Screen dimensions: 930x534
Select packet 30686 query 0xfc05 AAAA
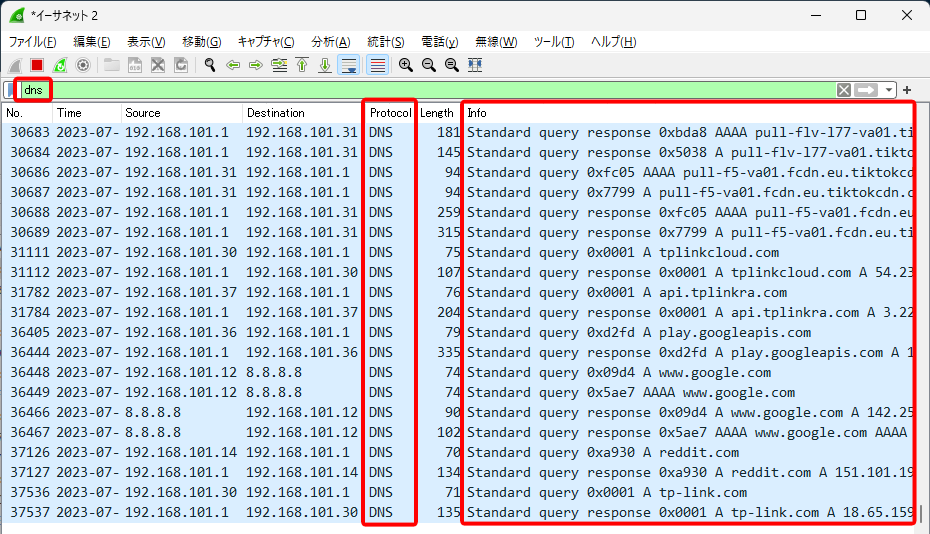(460, 173)
